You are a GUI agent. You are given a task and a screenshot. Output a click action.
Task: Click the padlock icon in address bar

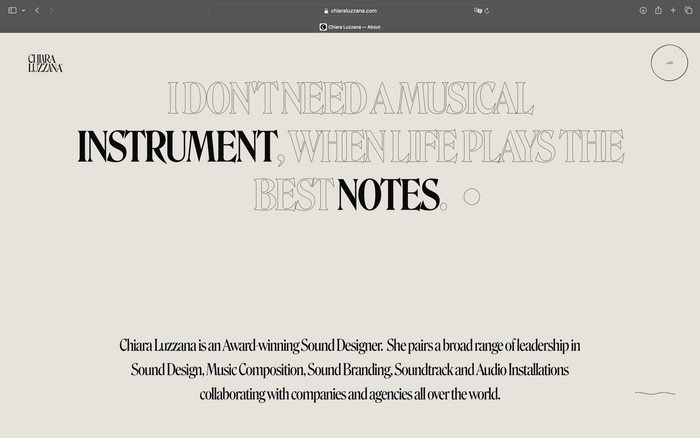(326, 11)
